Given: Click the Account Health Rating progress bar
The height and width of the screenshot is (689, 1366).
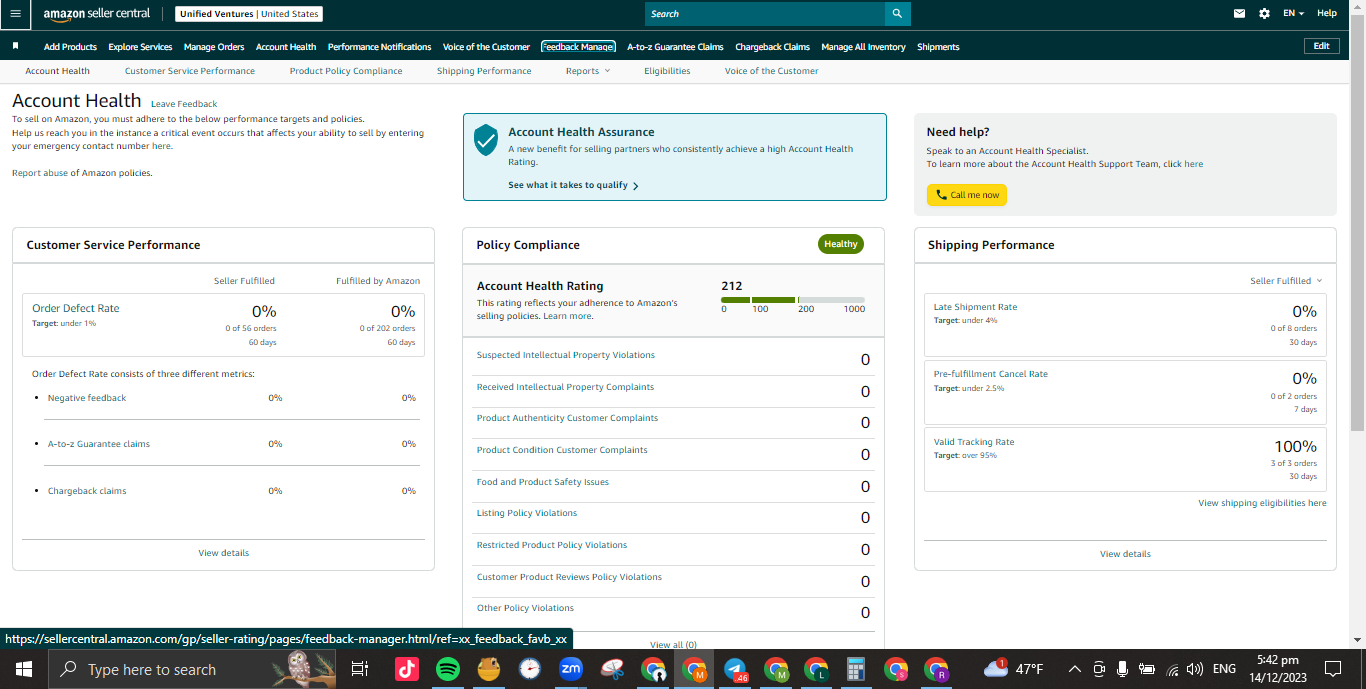Looking at the screenshot, I should point(793,300).
